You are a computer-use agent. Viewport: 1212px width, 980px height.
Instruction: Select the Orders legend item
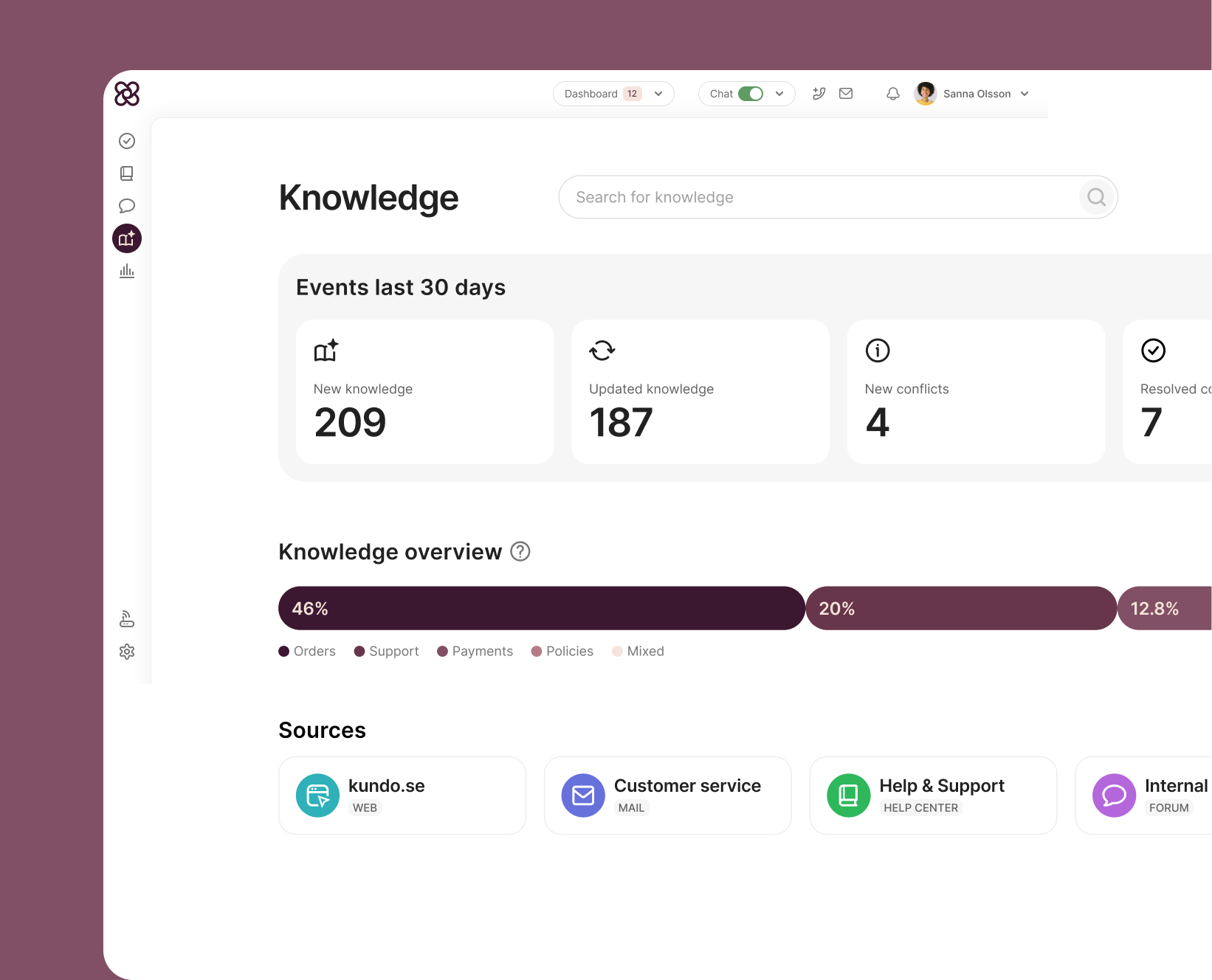click(x=307, y=651)
